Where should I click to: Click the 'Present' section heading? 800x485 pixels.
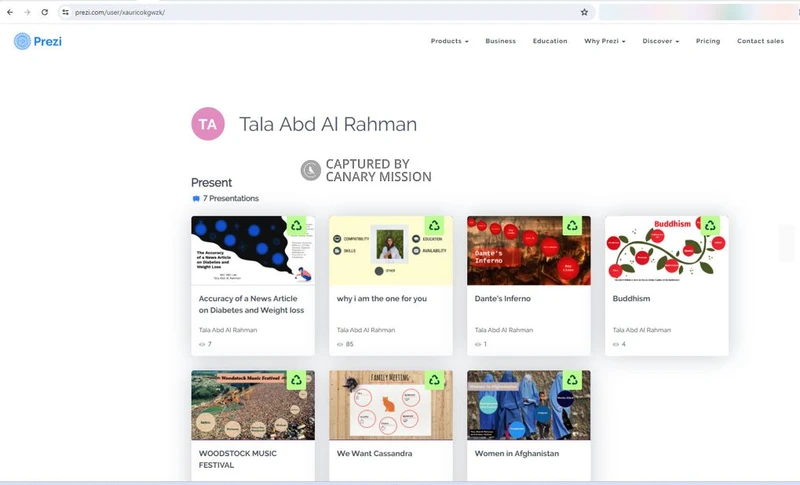pyautogui.click(x=211, y=183)
